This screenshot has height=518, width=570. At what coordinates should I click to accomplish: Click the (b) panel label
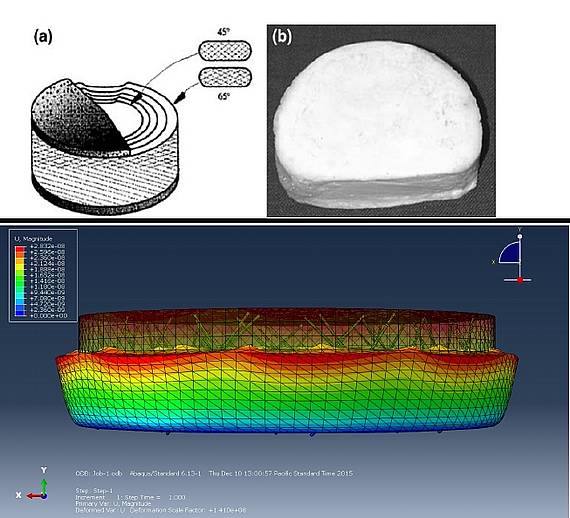pyautogui.click(x=282, y=37)
